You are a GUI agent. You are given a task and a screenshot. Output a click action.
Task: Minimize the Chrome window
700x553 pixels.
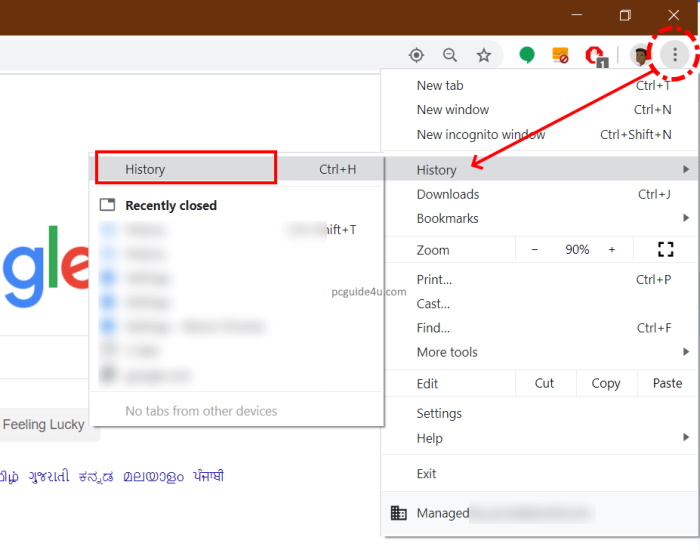577,15
